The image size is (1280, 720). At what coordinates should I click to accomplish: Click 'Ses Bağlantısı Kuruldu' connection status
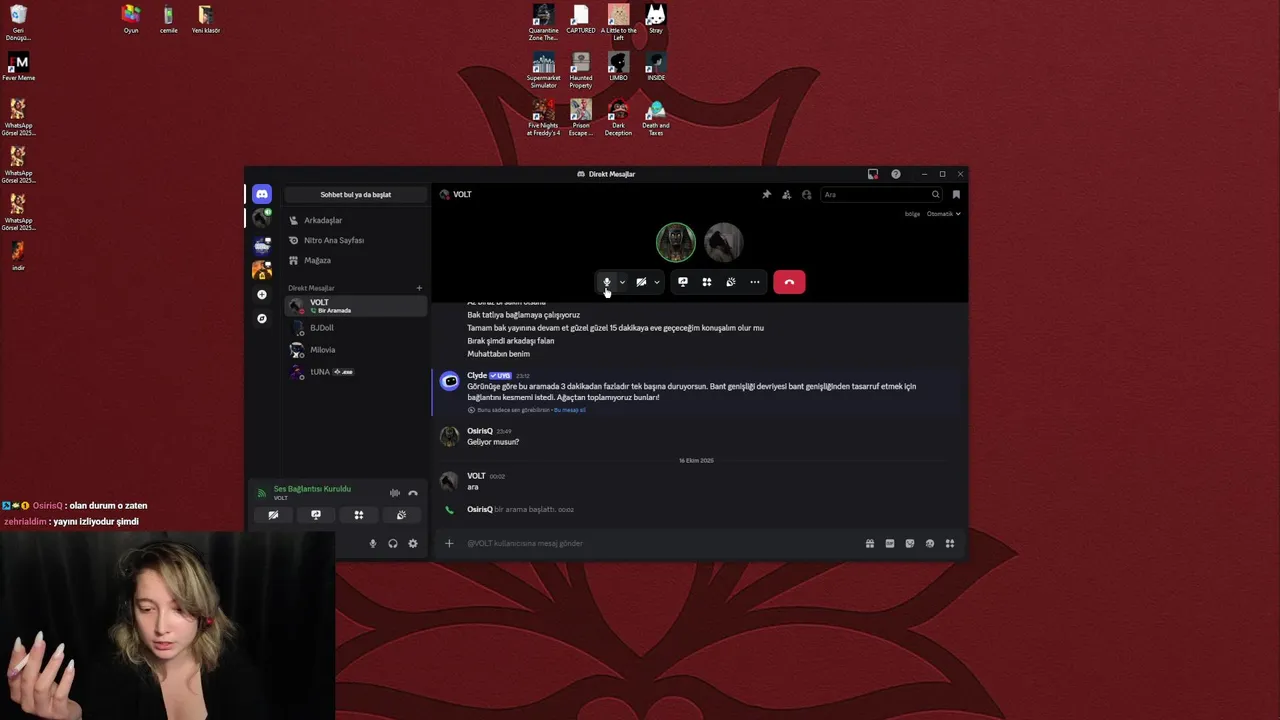pyautogui.click(x=312, y=489)
